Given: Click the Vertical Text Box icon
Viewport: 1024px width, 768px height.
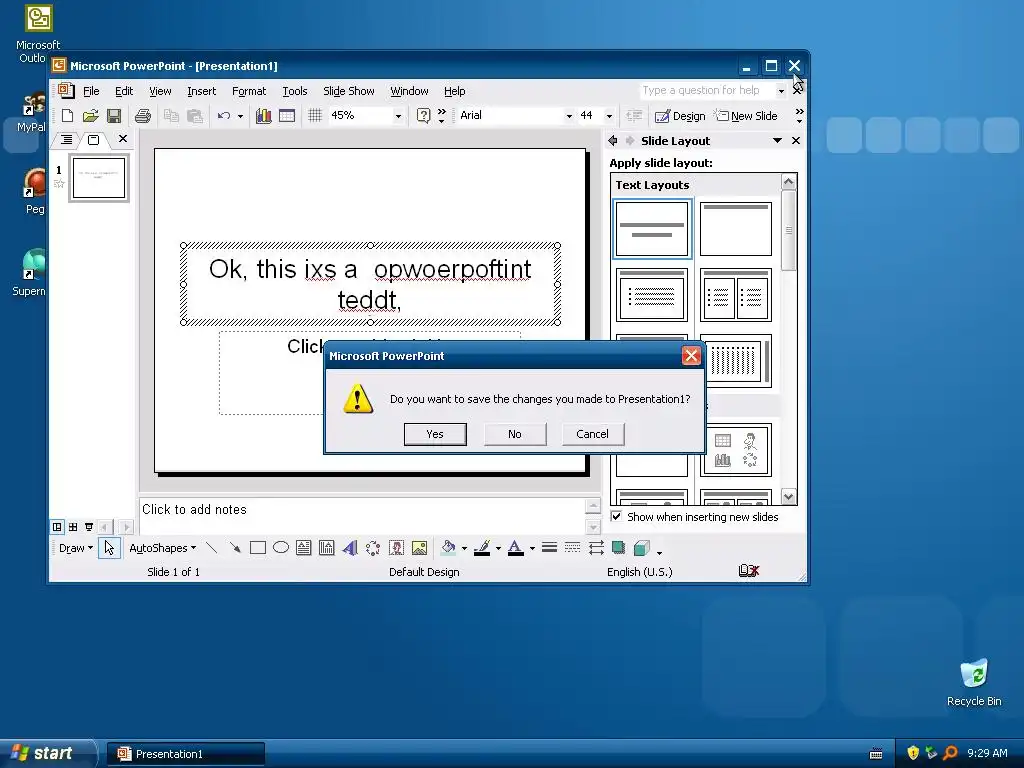Looking at the screenshot, I should point(327,547).
